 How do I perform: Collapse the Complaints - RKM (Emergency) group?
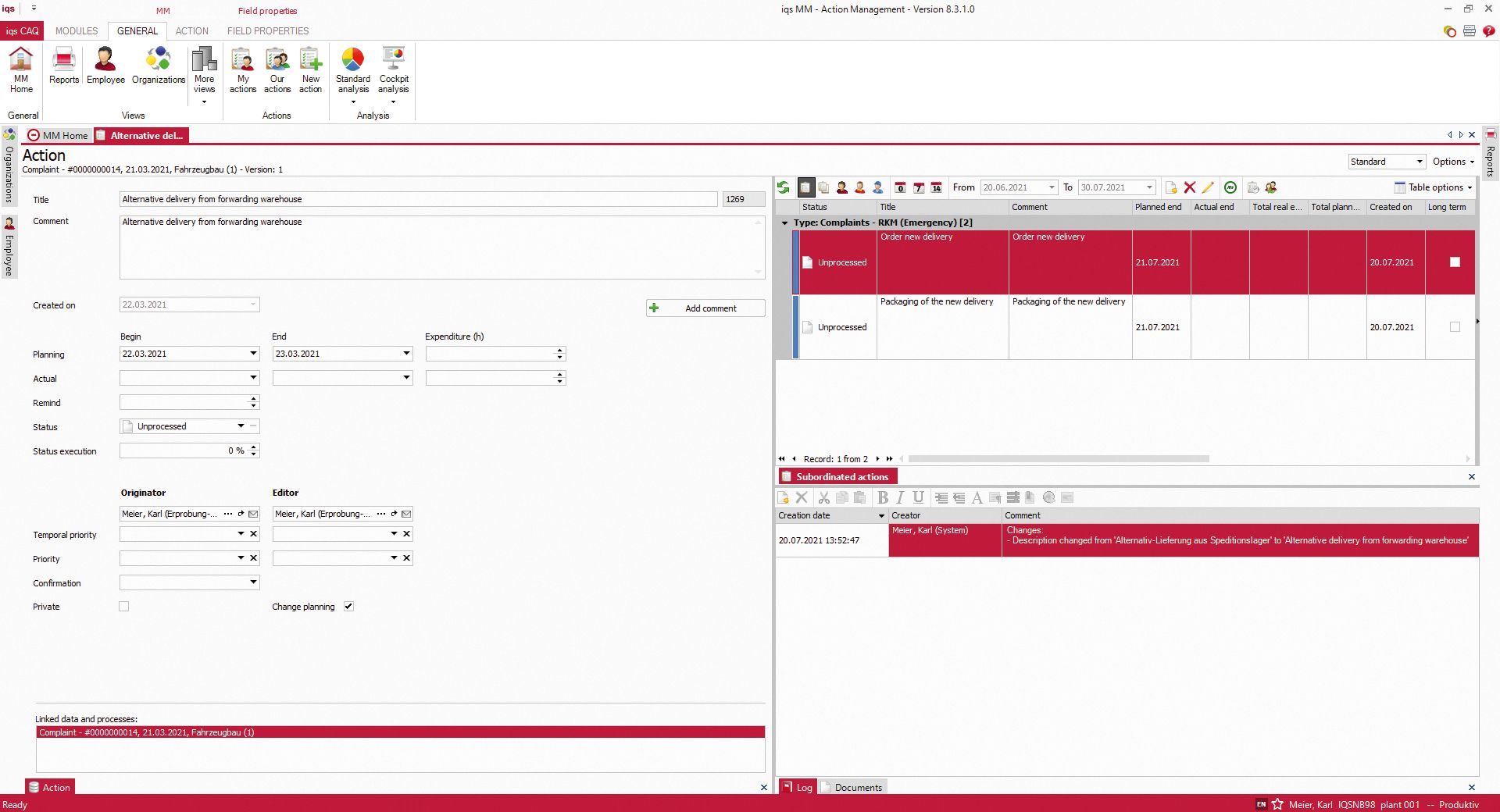coord(785,223)
